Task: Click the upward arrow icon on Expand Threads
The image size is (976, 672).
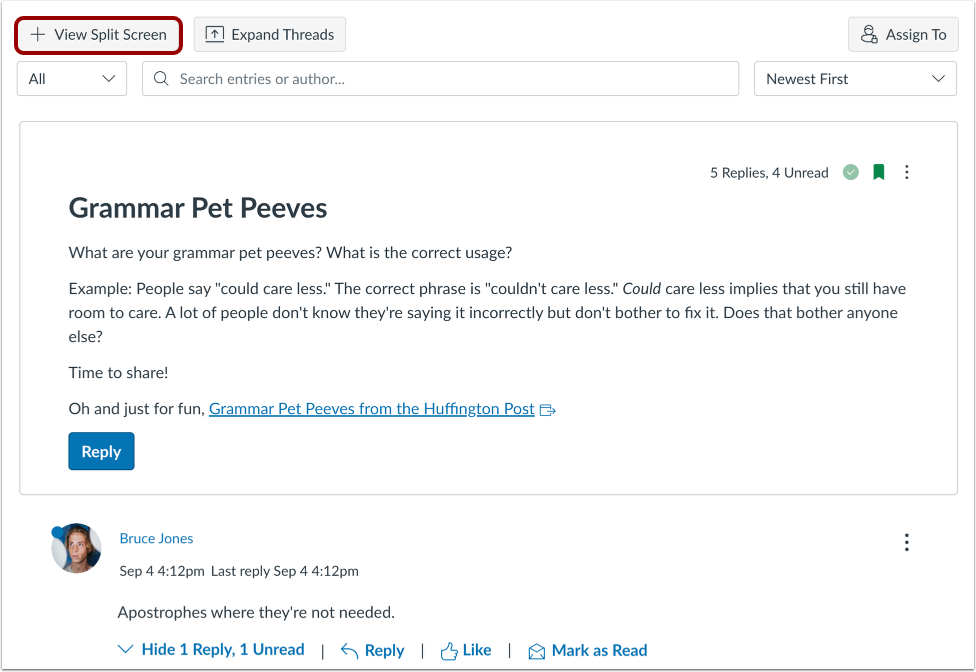Action: click(215, 34)
